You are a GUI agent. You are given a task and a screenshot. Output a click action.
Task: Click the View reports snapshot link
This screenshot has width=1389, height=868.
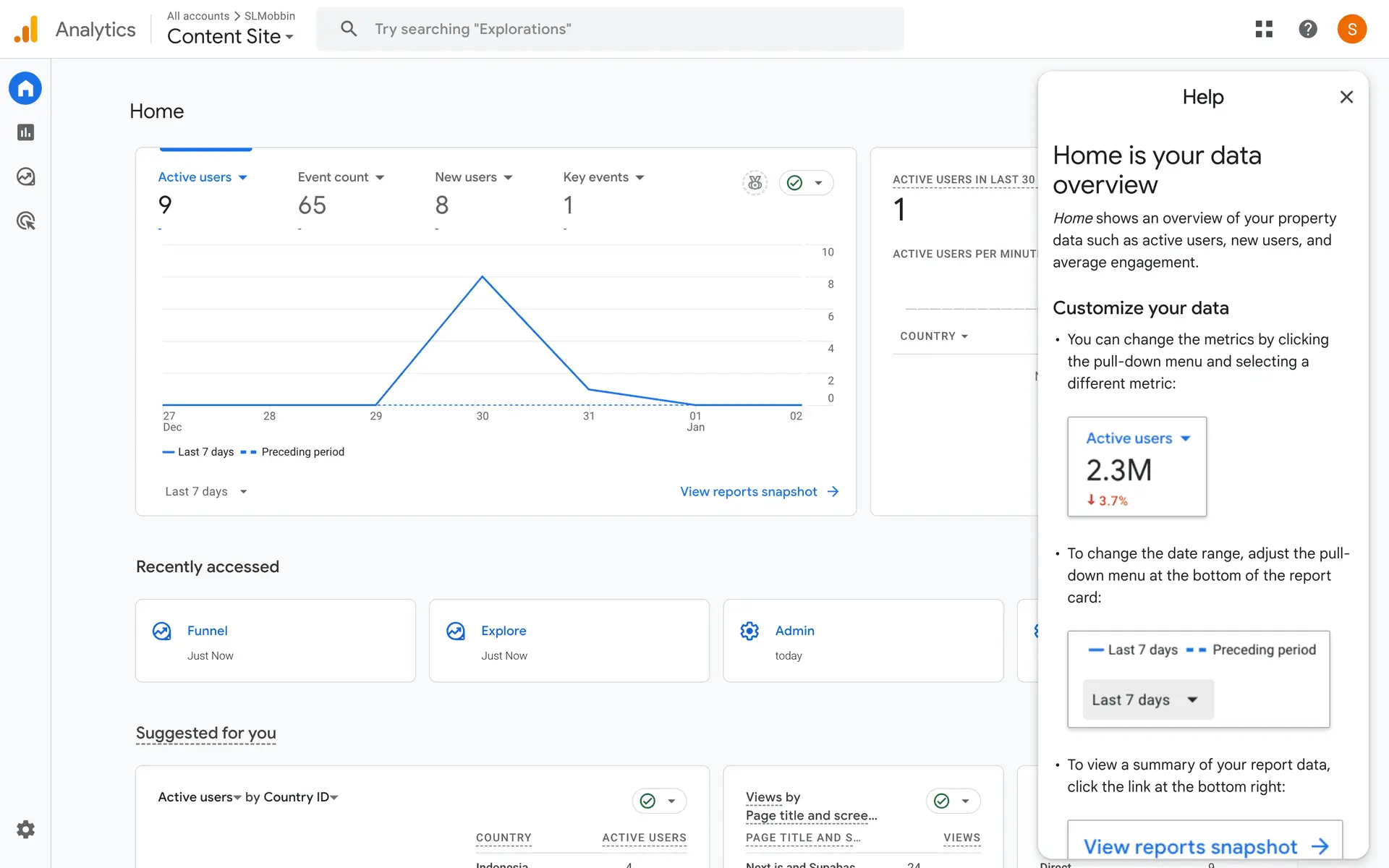(759, 492)
